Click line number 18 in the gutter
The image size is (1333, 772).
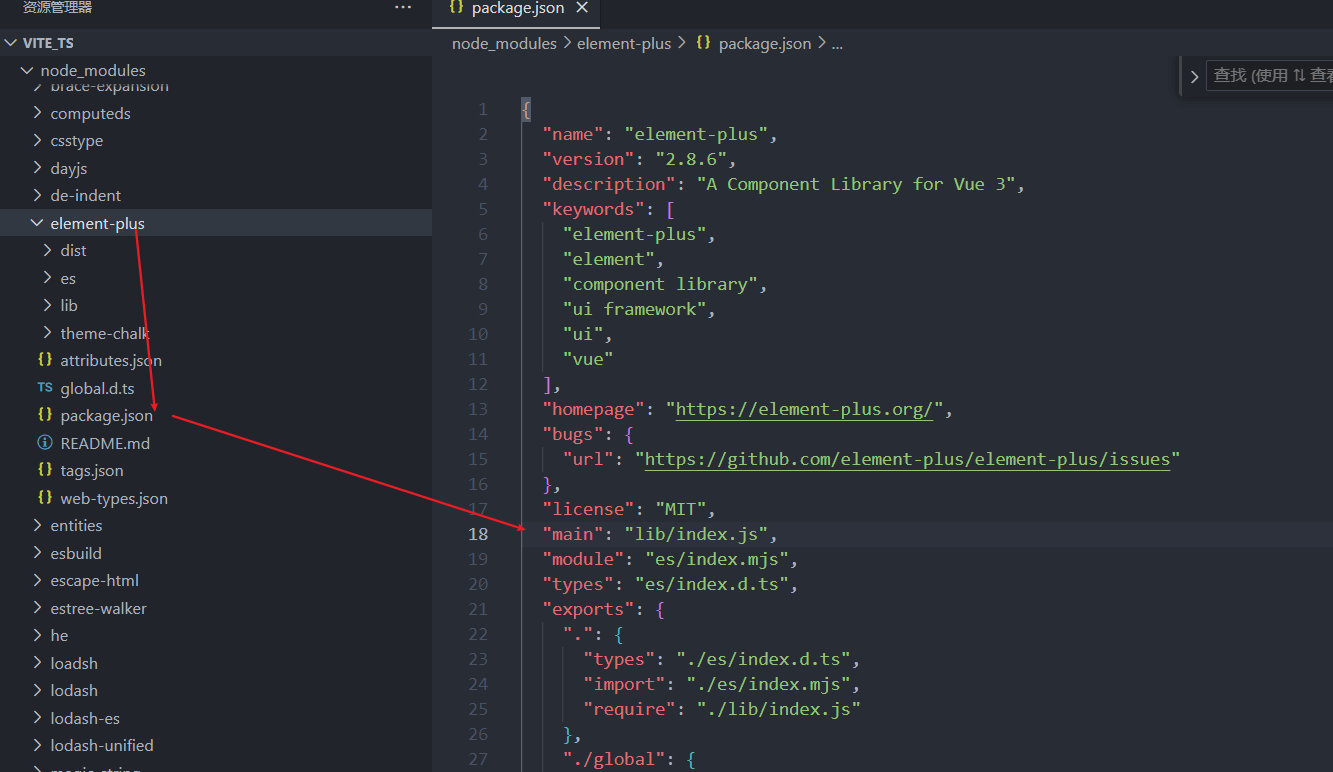coord(478,534)
